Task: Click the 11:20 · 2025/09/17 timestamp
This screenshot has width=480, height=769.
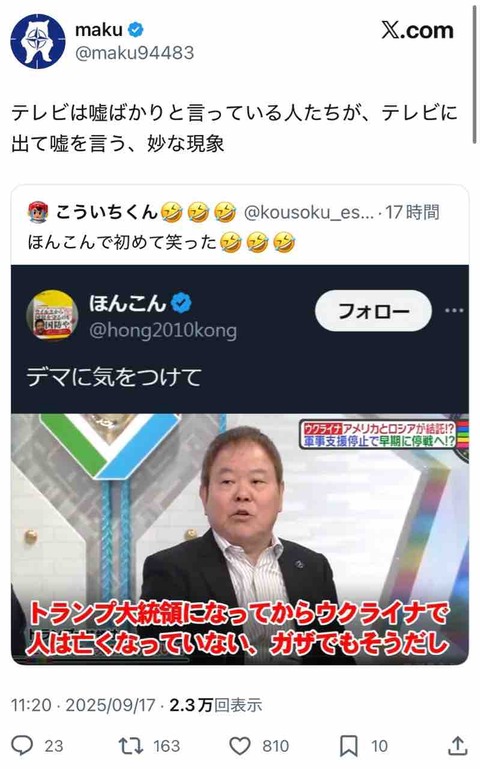Action: 83,705
